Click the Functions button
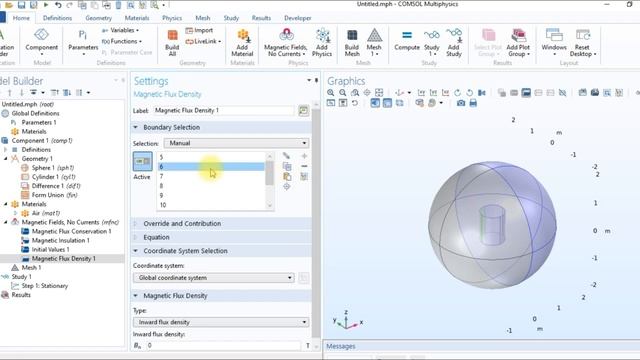 click(x=122, y=41)
